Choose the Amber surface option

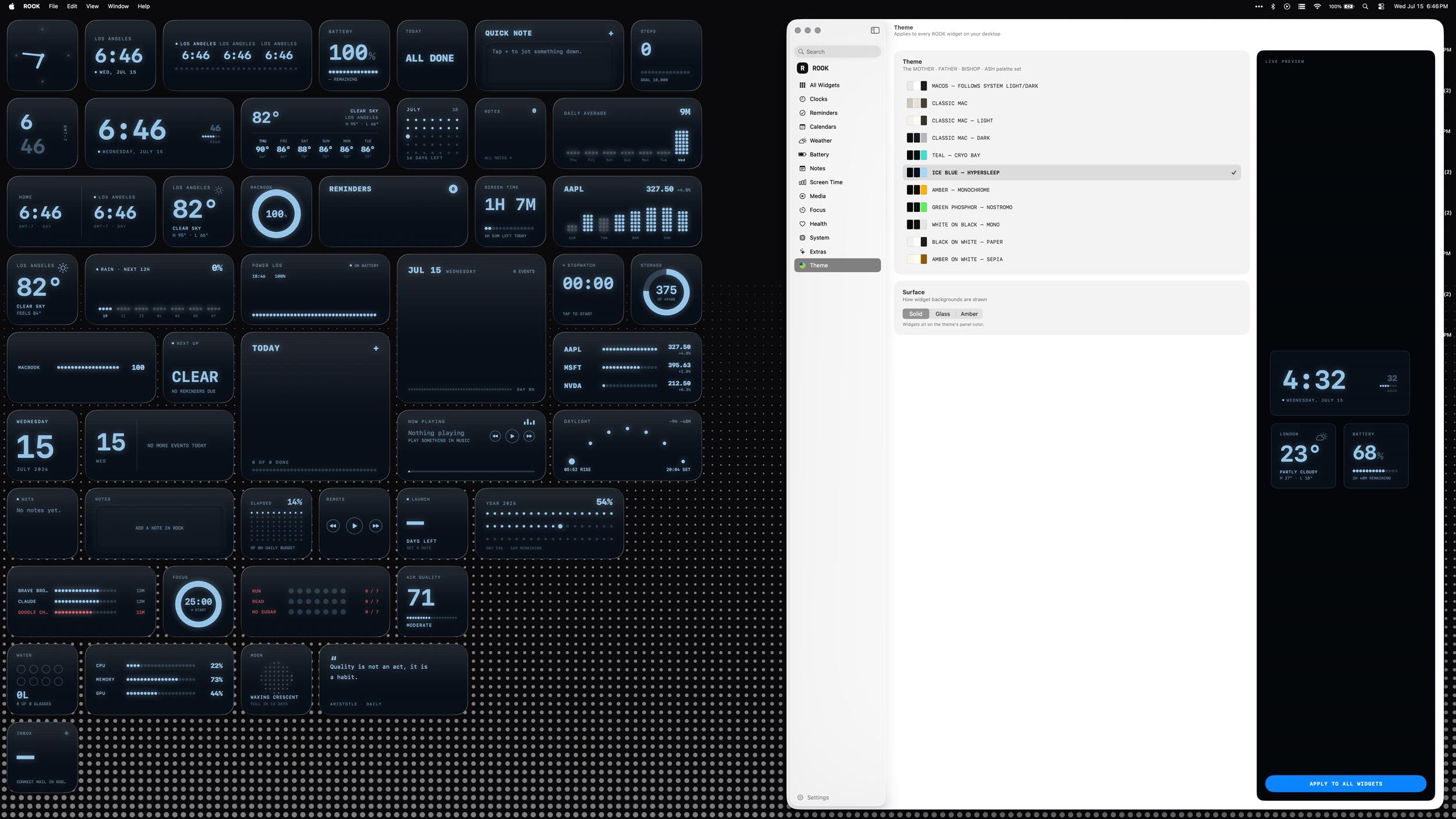[969, 314]
